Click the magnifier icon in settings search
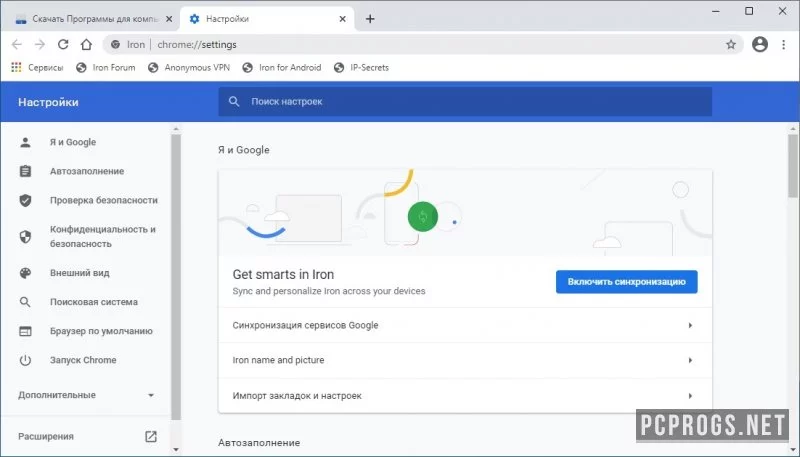The height and width of the screenshot is (457, 800). [x=234, y=101]
